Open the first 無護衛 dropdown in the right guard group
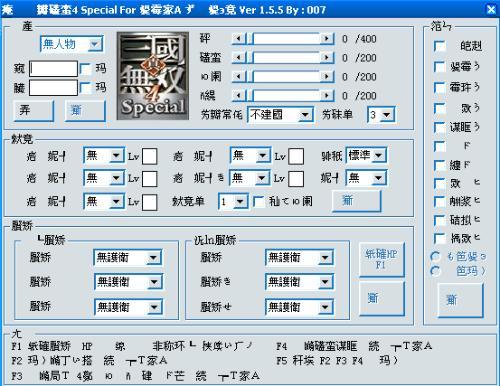This screenshot has width=500, height=386. 300,257
